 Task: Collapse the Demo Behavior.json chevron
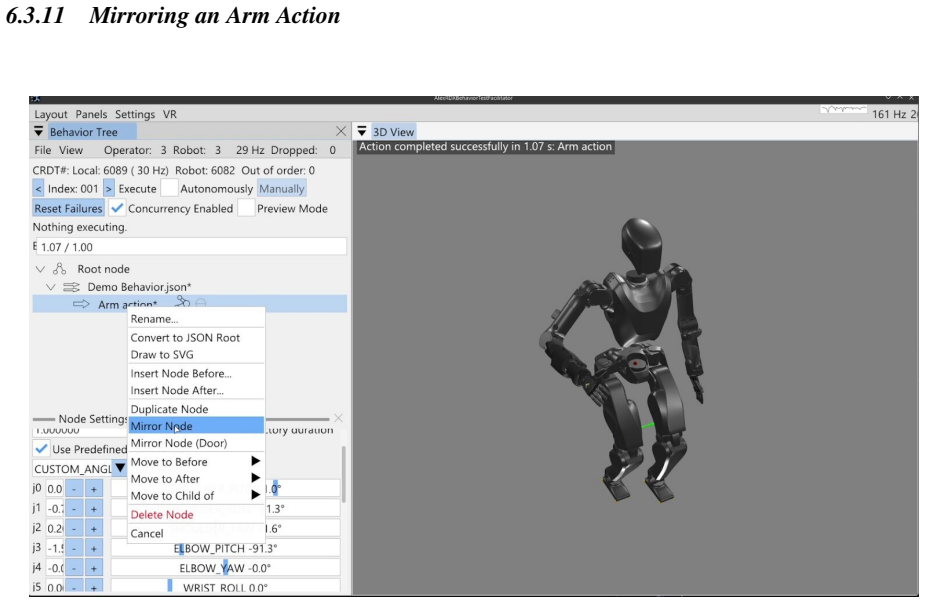point(51,287)
